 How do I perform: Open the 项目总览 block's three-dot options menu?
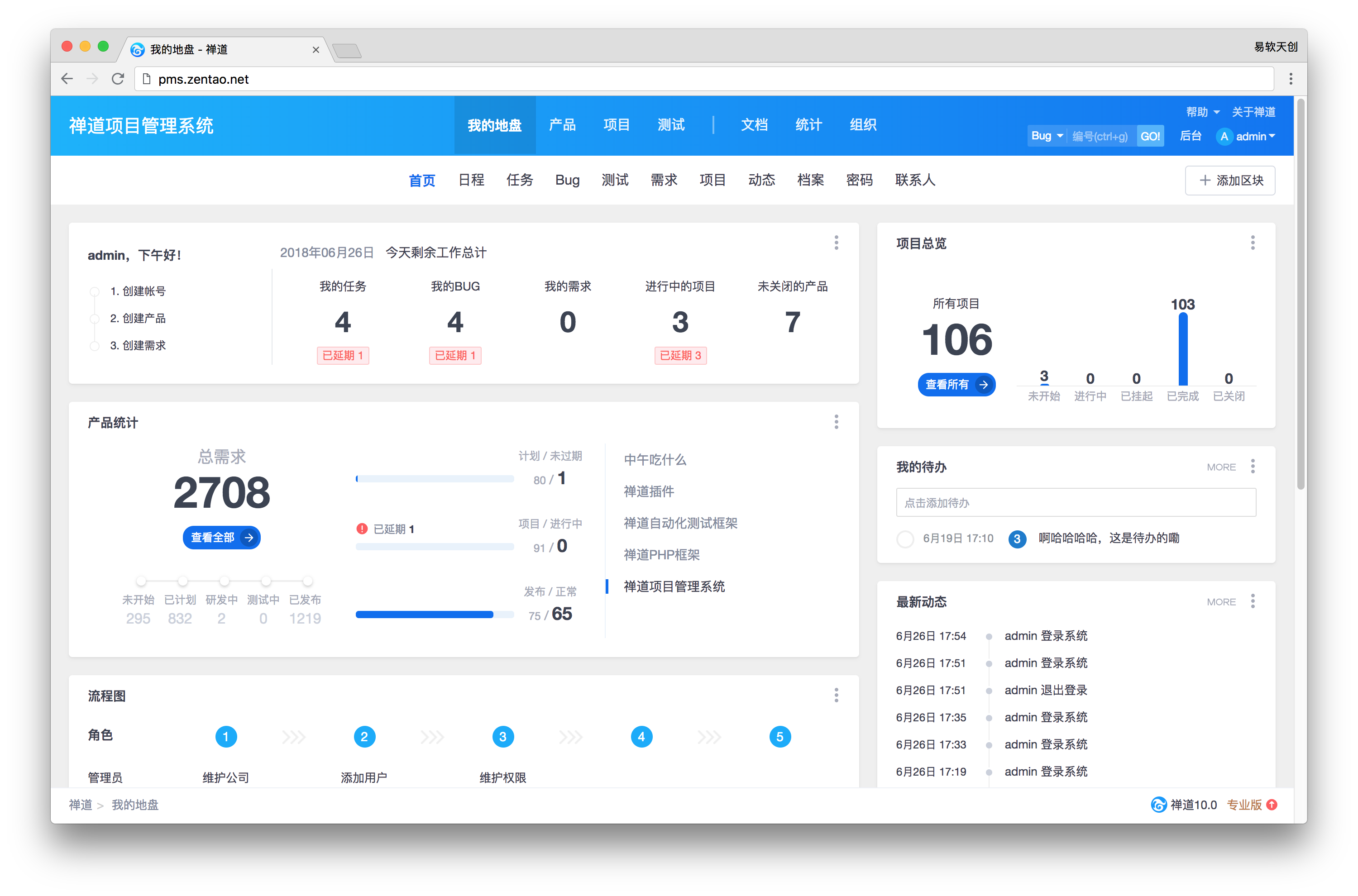click(1253, 243)
